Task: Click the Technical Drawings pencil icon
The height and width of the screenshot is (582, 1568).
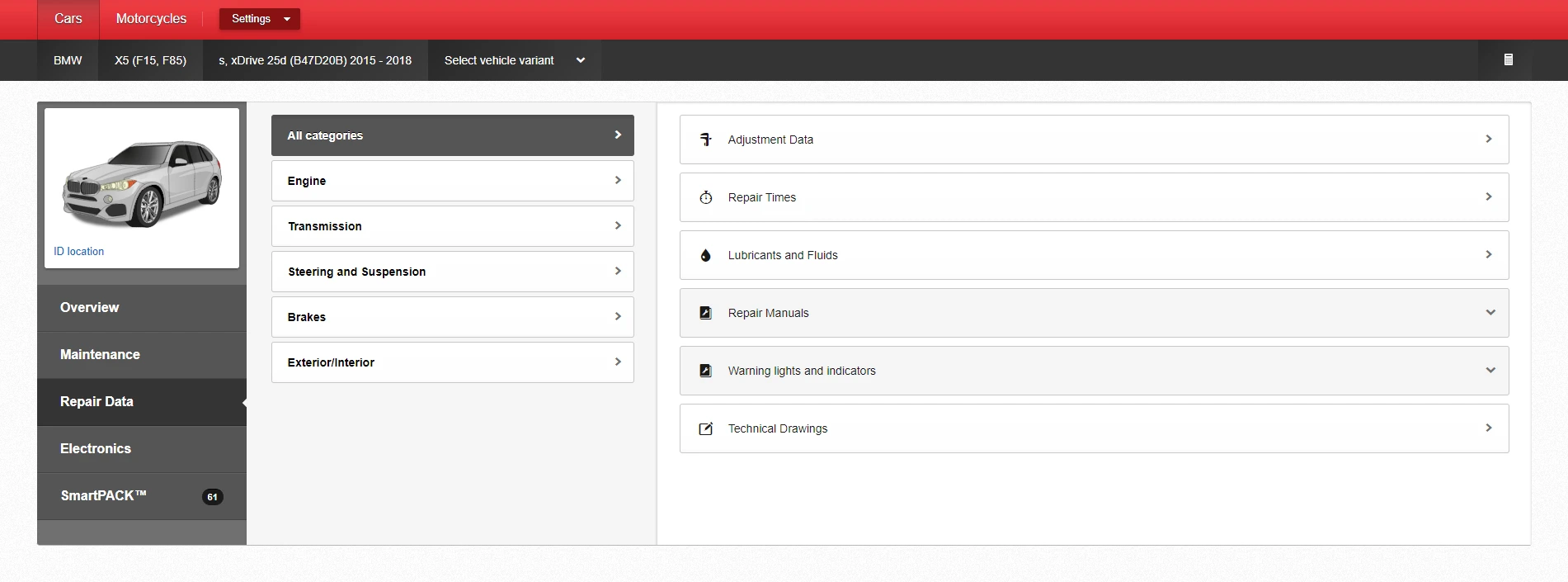Action: [705, 428]
